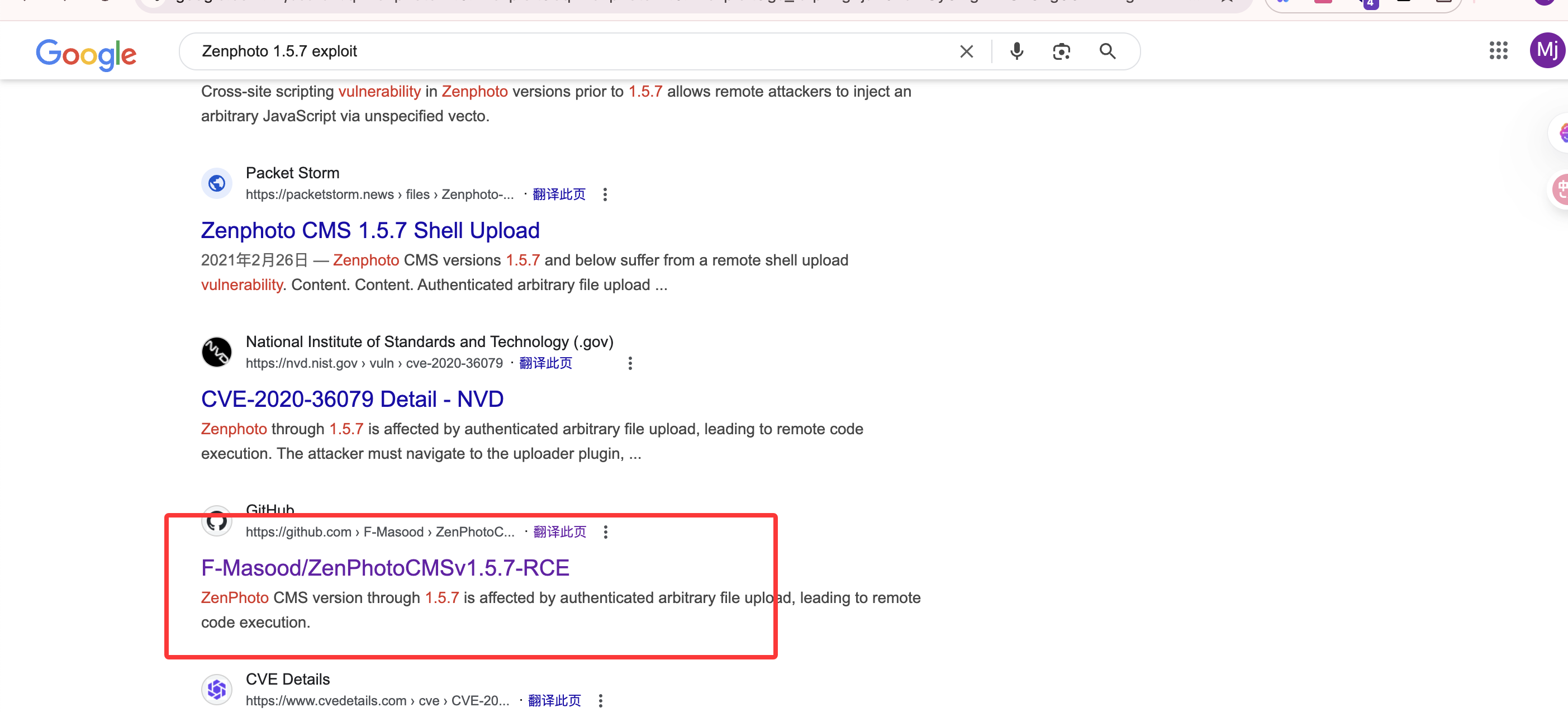Translate the GitHub page
1568x712 pixels.
(559, 533)
